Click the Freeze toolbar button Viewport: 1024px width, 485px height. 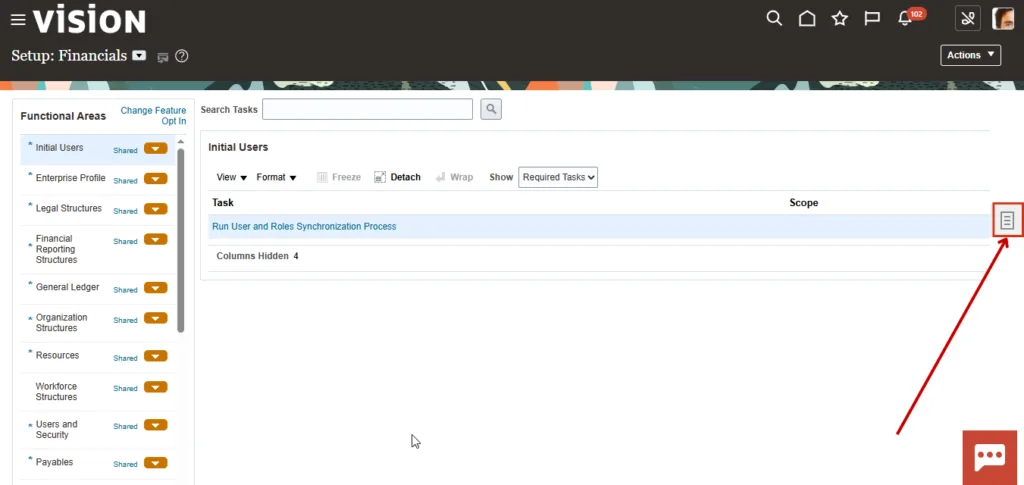tap(339, 177)
